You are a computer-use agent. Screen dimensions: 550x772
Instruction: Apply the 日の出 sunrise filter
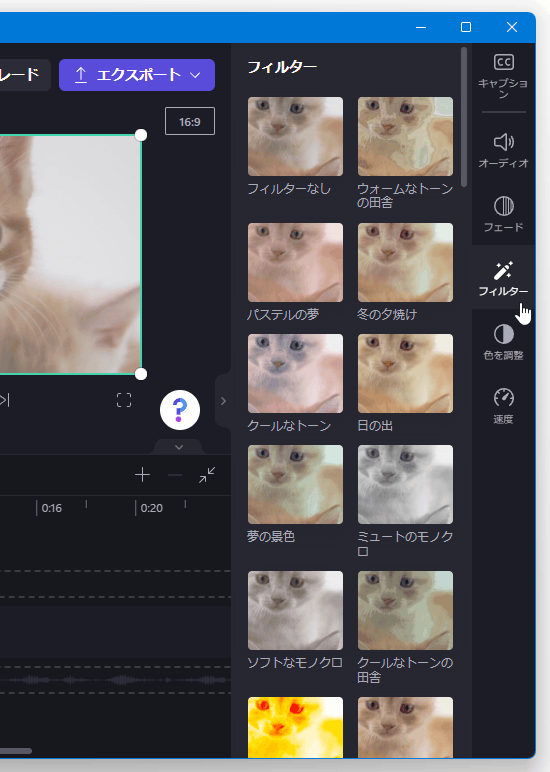pyautogui.click(x=405, y=374)
